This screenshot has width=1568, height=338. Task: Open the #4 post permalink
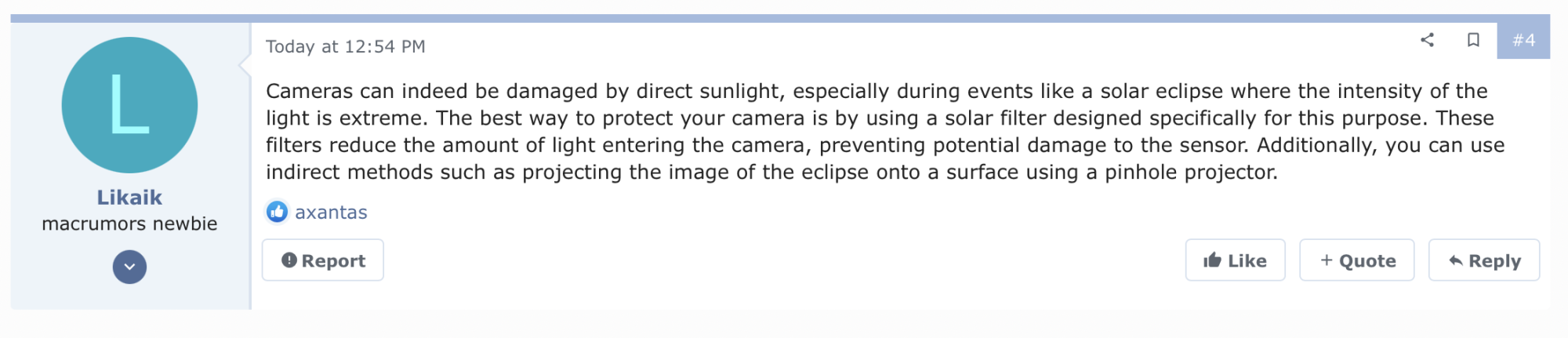pyautogui.click(x=1523, y=40)
